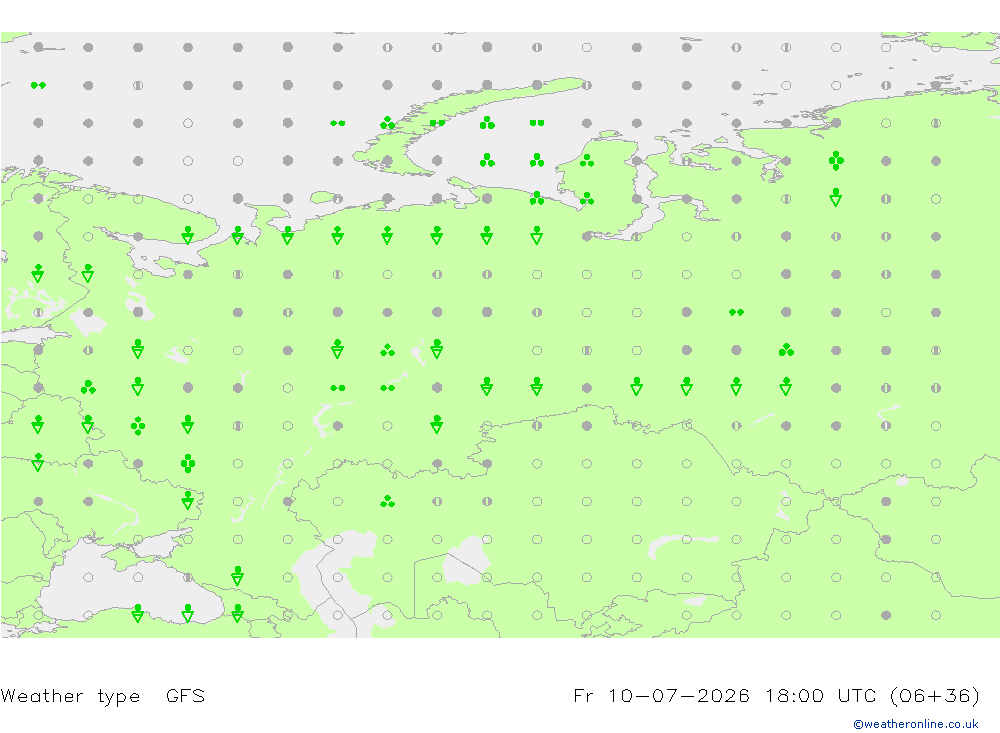Click the "18:00 UTC" time text
Viewport: 1000px width, 733px height.
point(821,695)
